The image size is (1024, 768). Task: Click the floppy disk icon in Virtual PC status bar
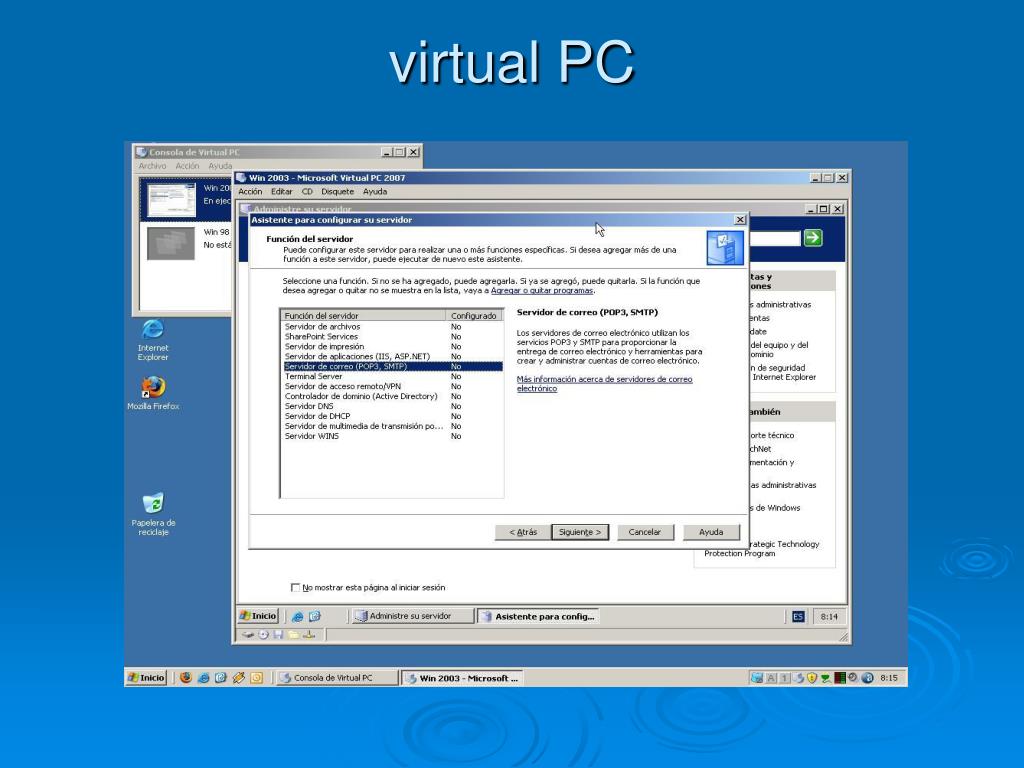pos(278,634)
